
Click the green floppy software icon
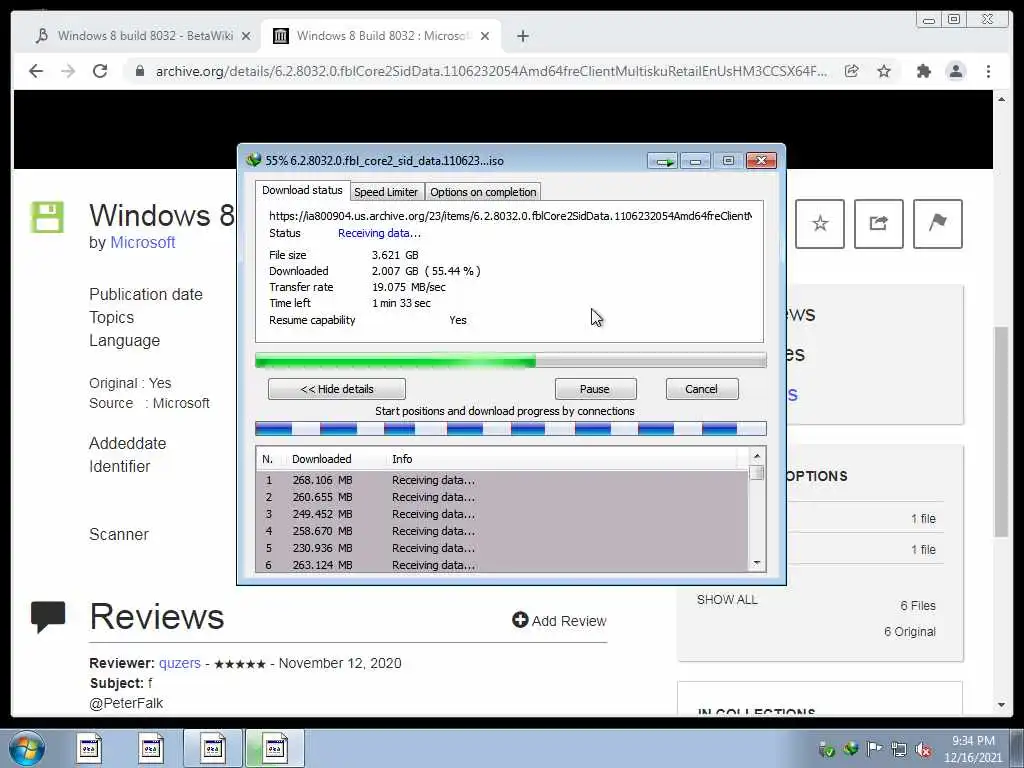pos(47,217)
